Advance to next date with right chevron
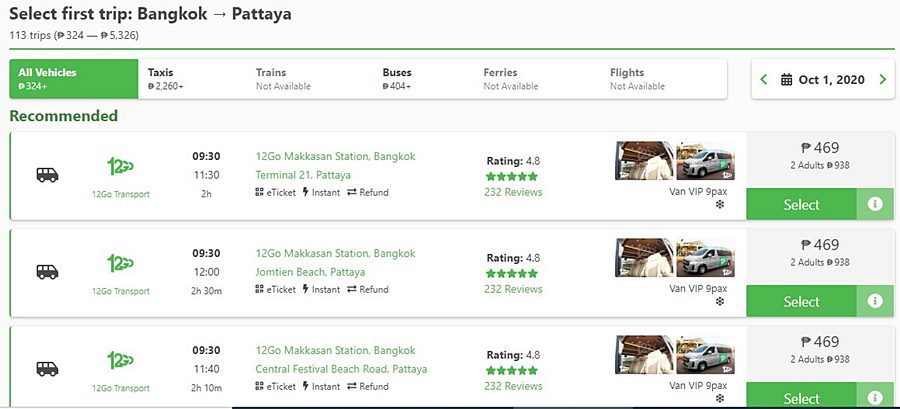Viewport: 900px width, 409px height. click(x=883, y=80)
